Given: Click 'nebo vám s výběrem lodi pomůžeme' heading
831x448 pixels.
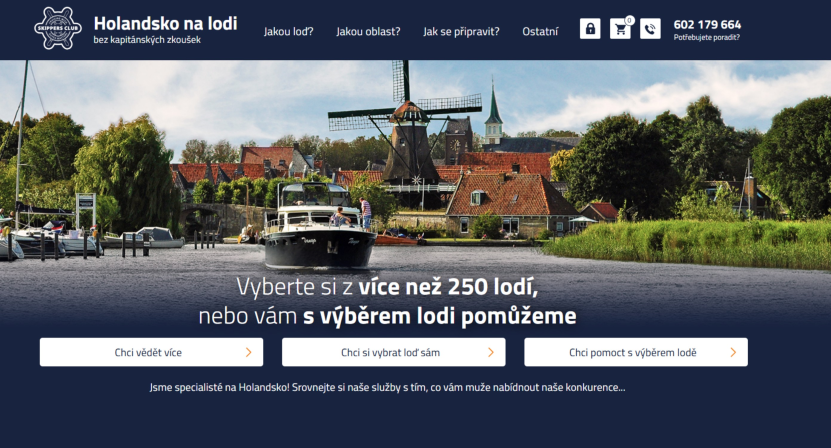Looking at the screenshot, I should pyautogui.click(x=387, y=316).
